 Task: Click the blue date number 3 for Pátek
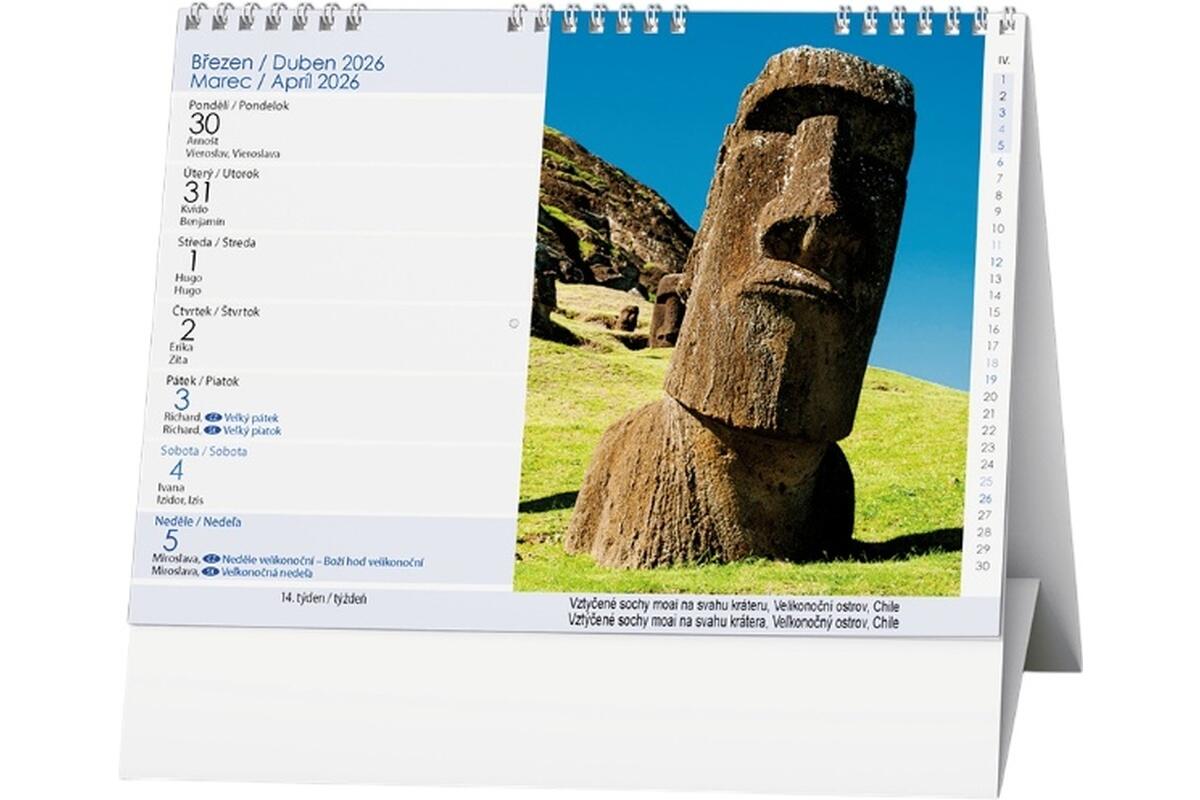coord(182,400)
